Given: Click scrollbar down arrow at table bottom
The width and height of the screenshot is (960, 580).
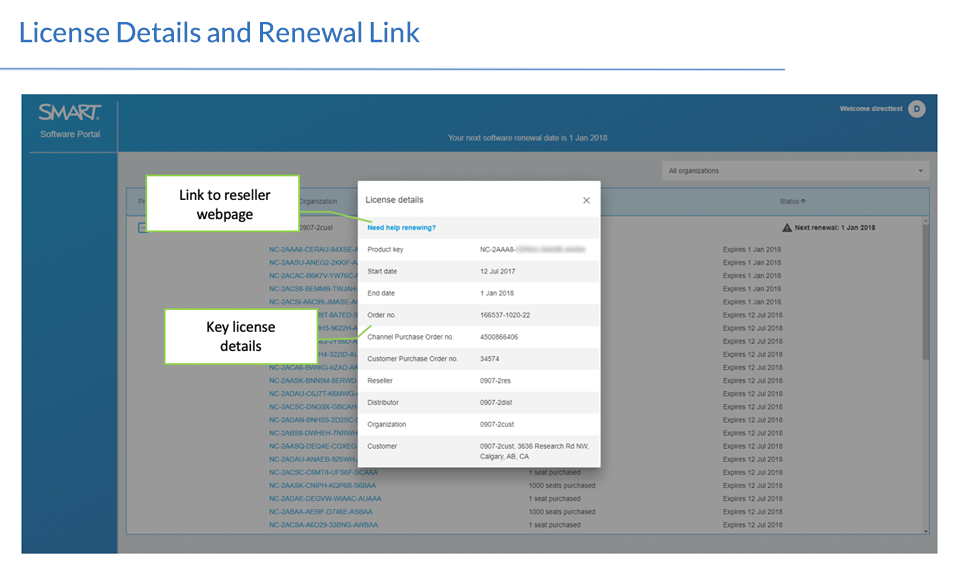Looking at the screenshot, I should coord(926,531).
